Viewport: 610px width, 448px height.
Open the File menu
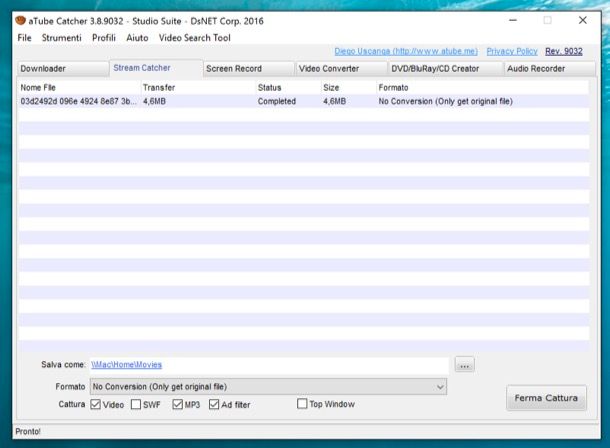coord(24,38)
